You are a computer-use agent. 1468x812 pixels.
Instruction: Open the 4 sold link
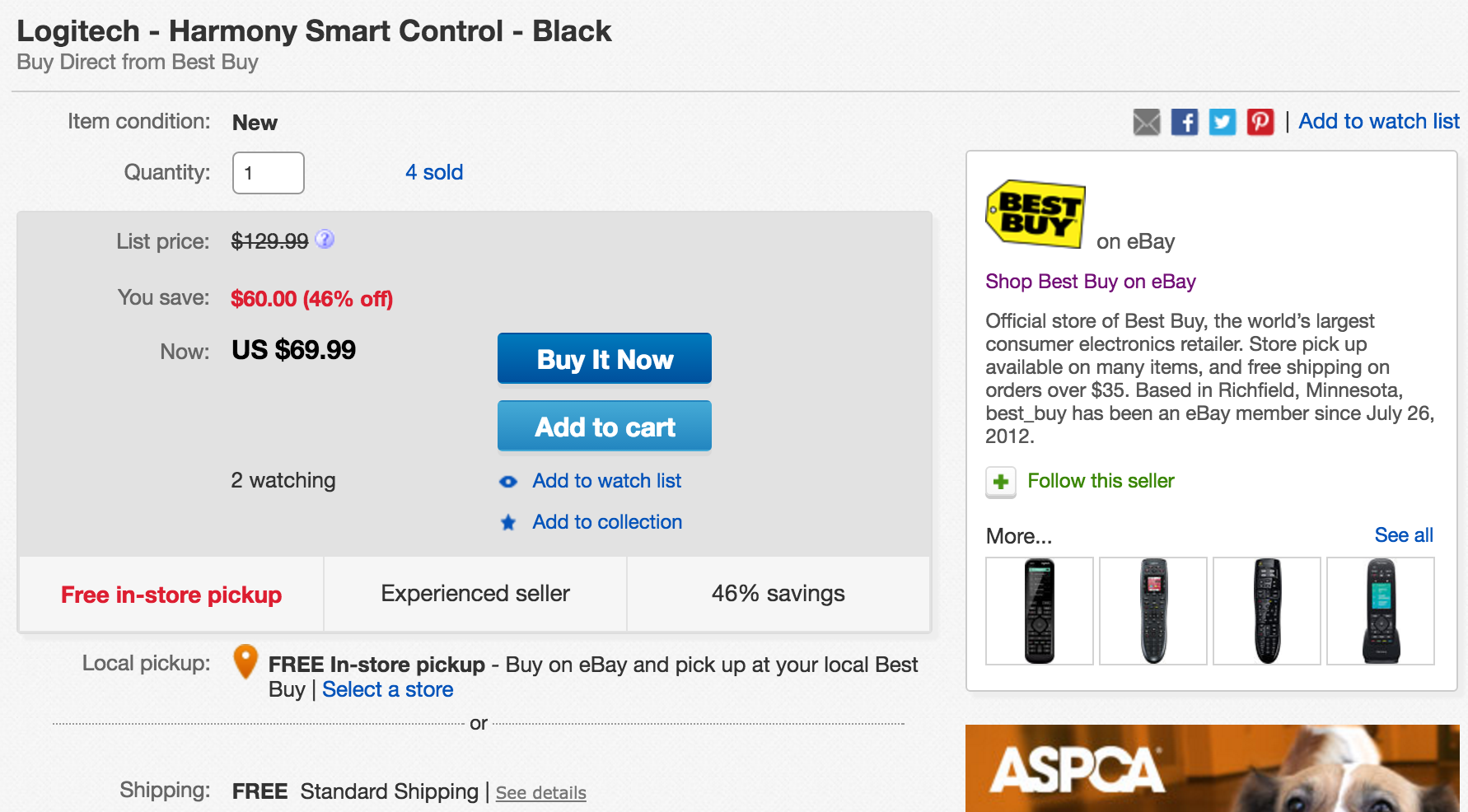434,172
